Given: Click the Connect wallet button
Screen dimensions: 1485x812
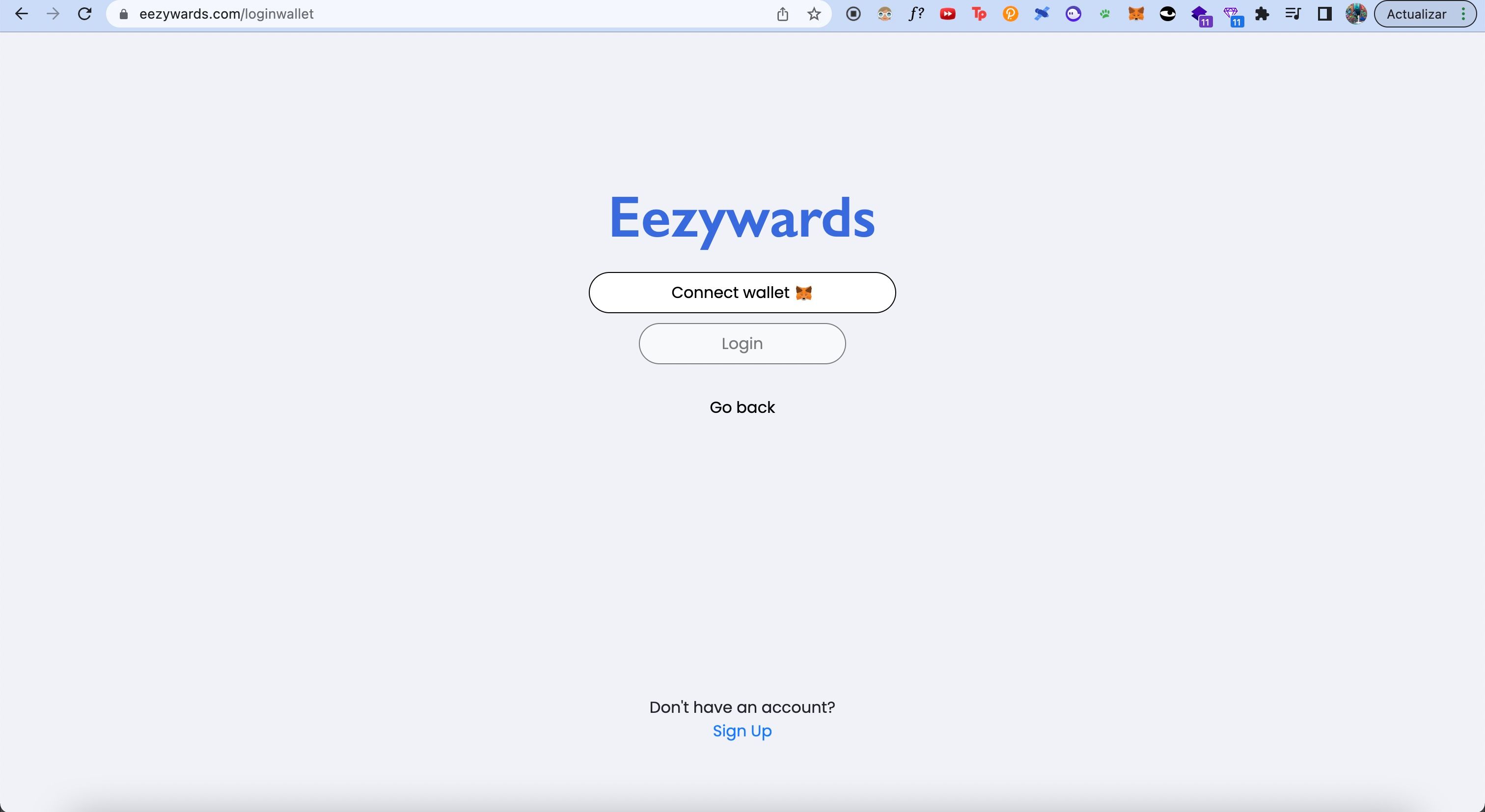Looking at the screenshot, I should tap(742, 292).
